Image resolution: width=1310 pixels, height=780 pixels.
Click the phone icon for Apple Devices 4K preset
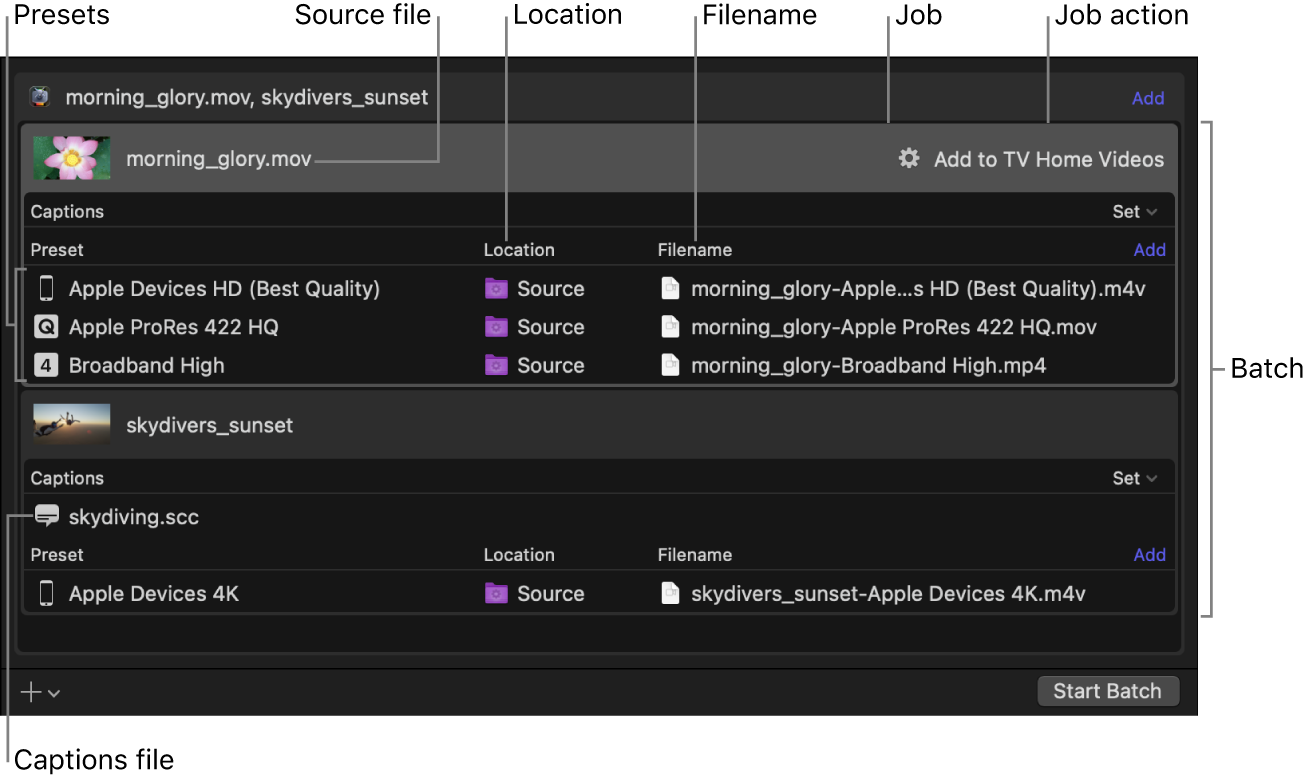click(46, 594)
